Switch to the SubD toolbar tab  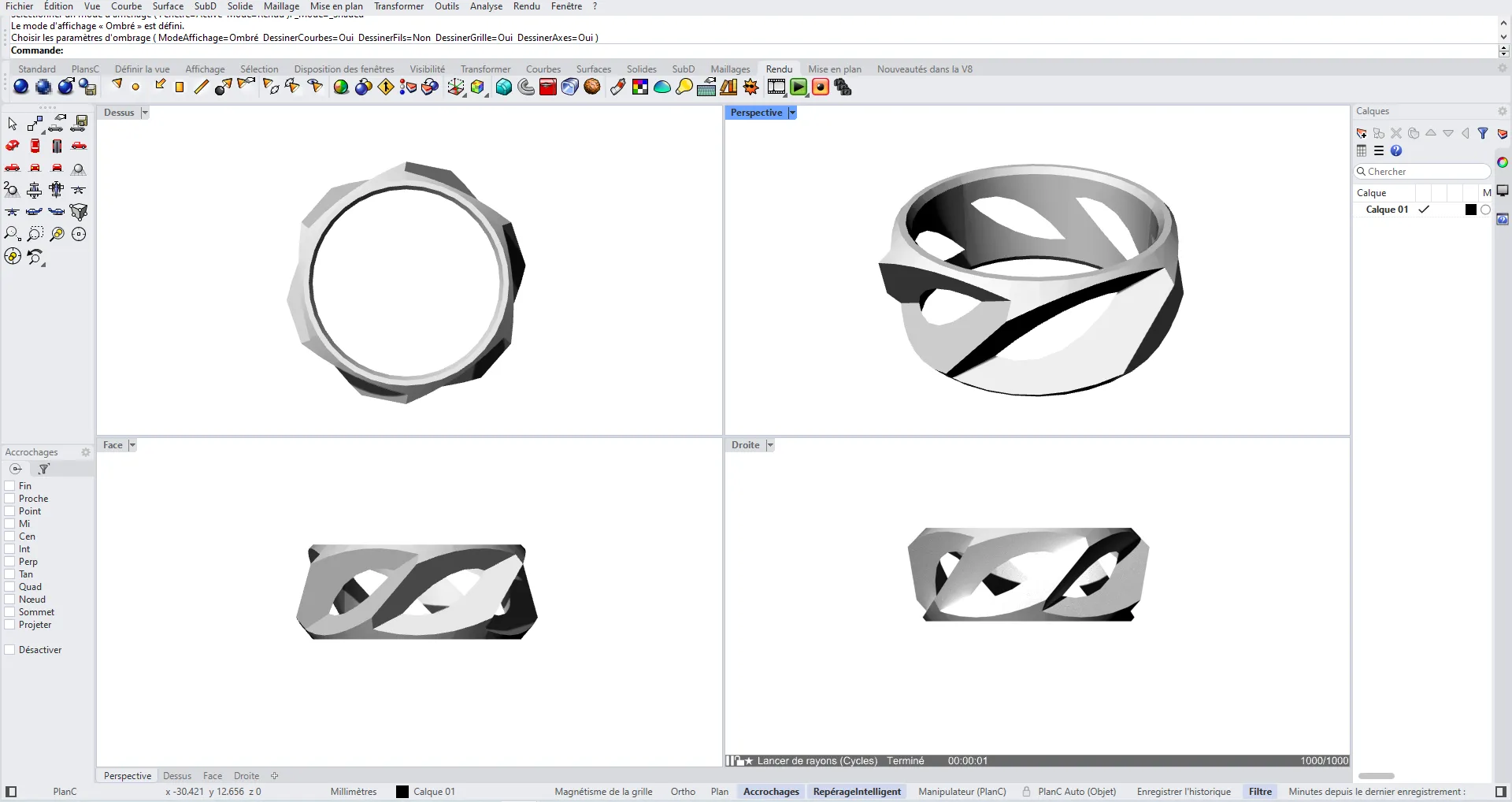(x=684, y=69)
